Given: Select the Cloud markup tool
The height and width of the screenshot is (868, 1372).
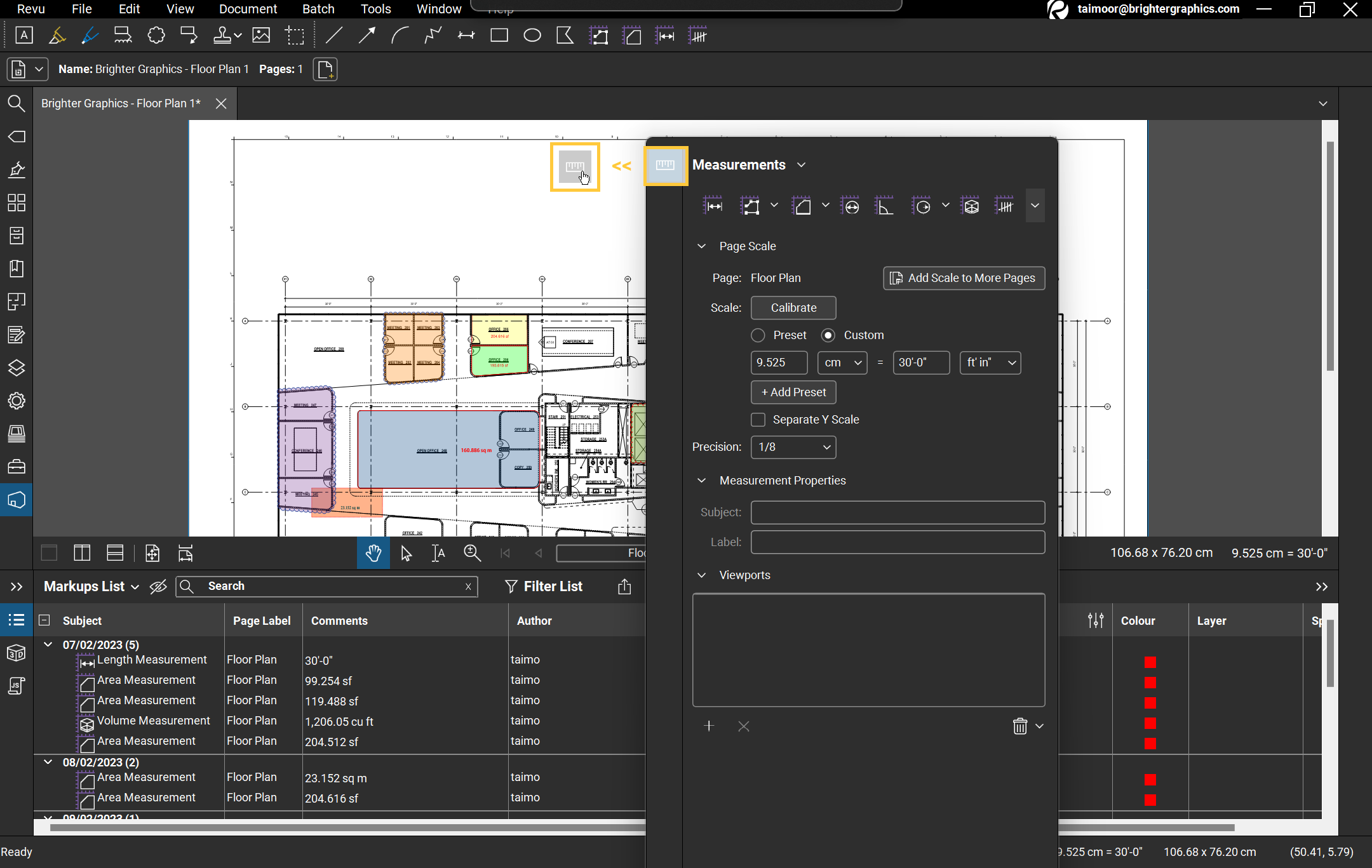Looking at the screenshot, I should (x=156, y=36).
